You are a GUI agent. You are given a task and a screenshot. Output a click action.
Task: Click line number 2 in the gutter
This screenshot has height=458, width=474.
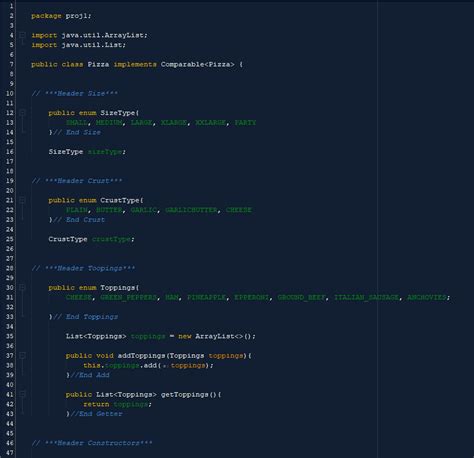coord(11,16)
